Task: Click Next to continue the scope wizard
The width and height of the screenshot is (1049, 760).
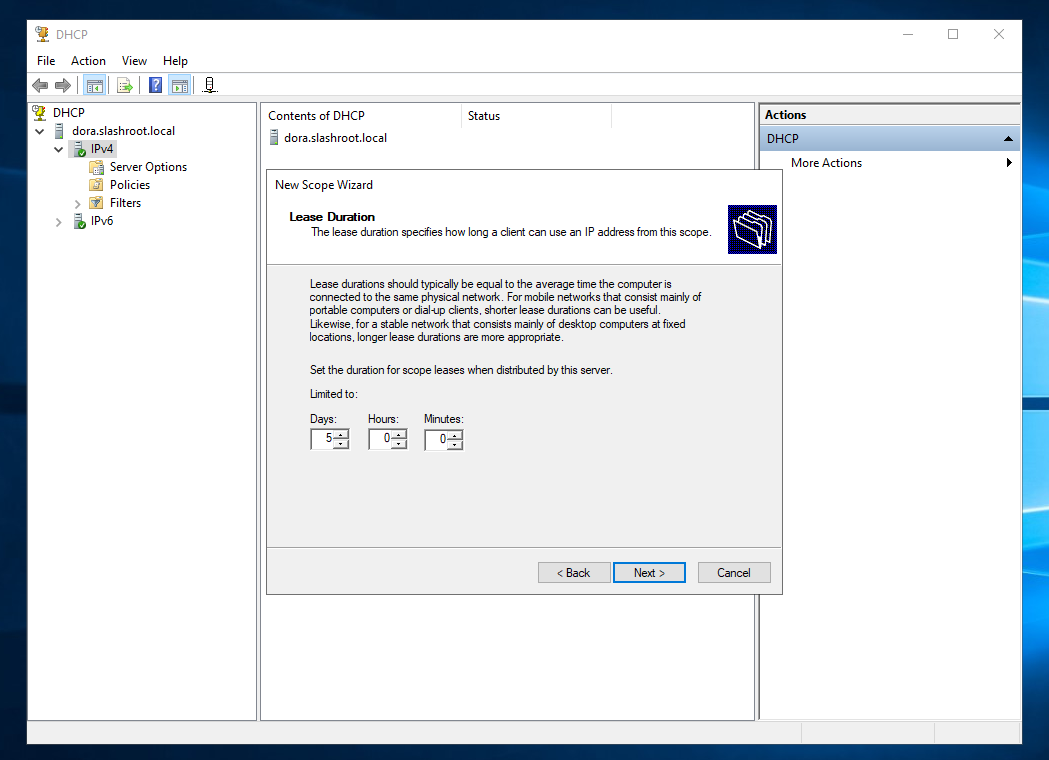Action: coord(649,573)
